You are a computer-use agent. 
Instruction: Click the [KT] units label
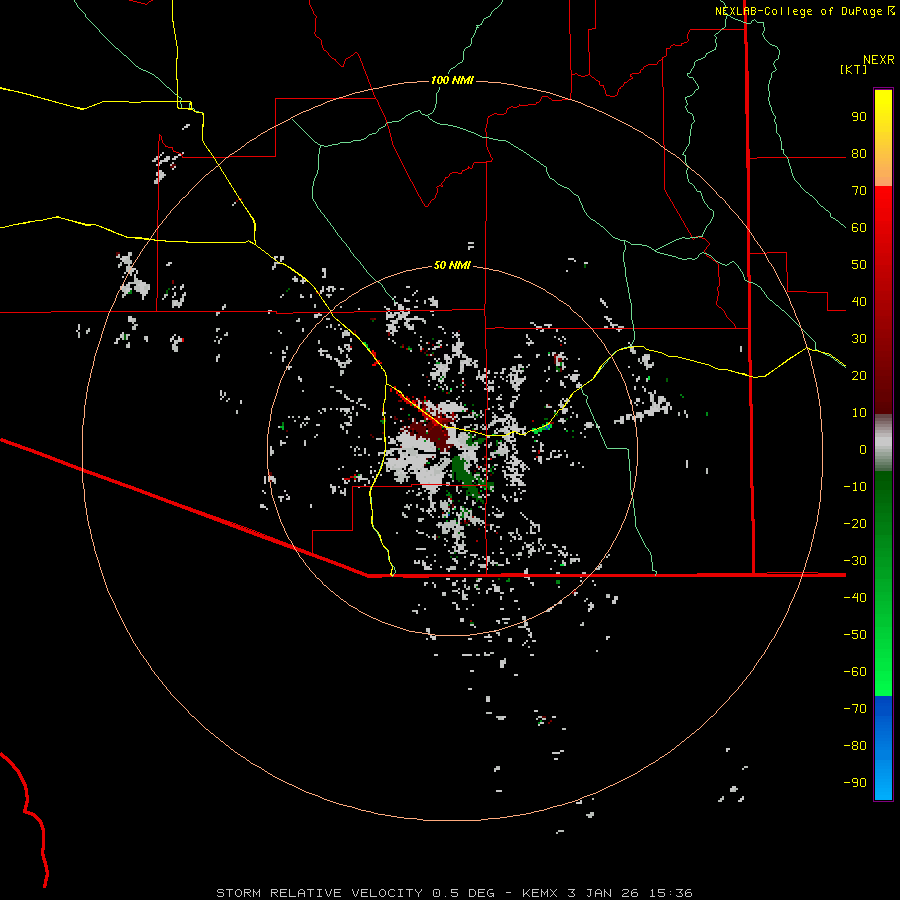[854, 69]
